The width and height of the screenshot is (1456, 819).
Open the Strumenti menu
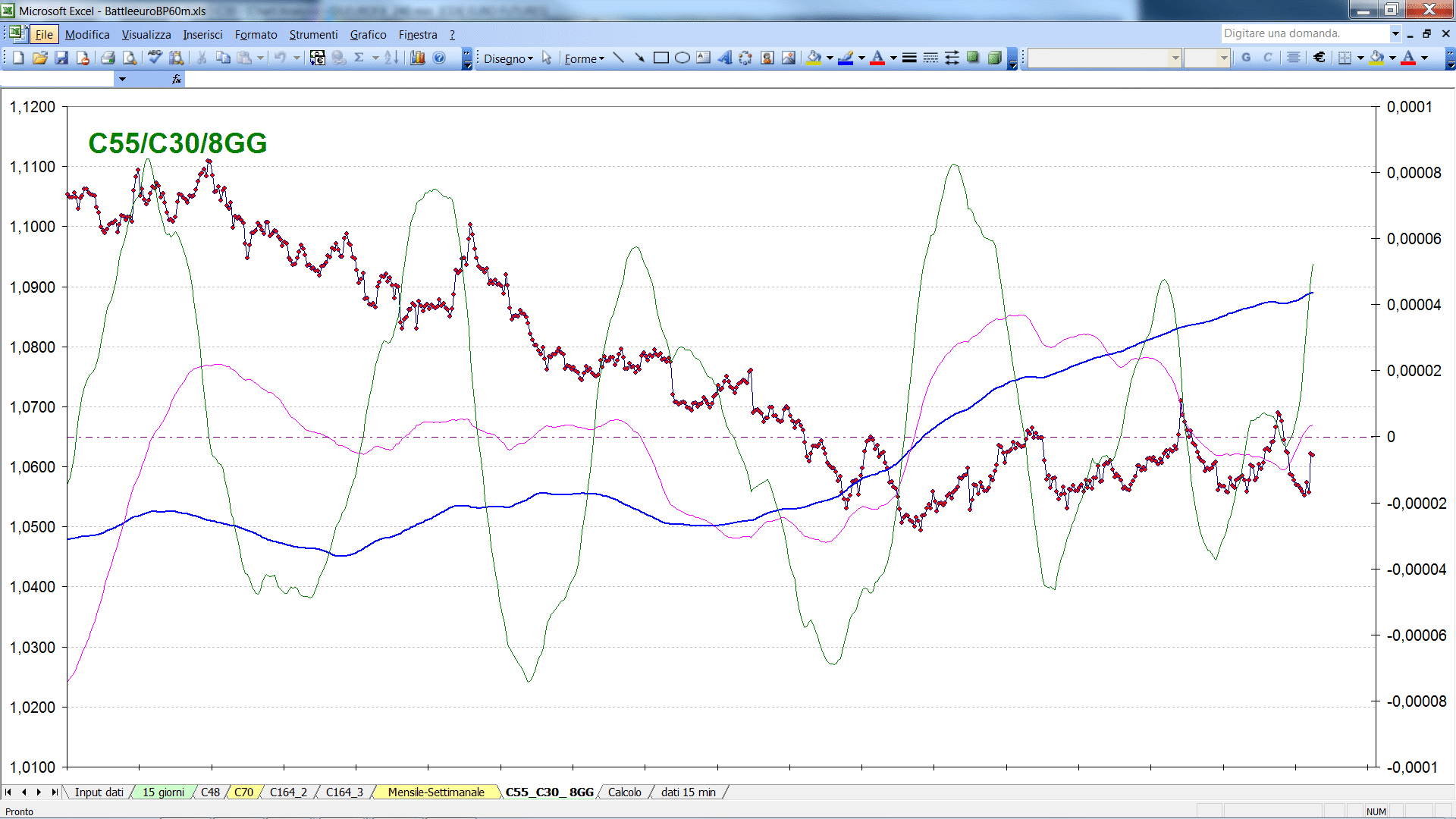pos(313,35)
